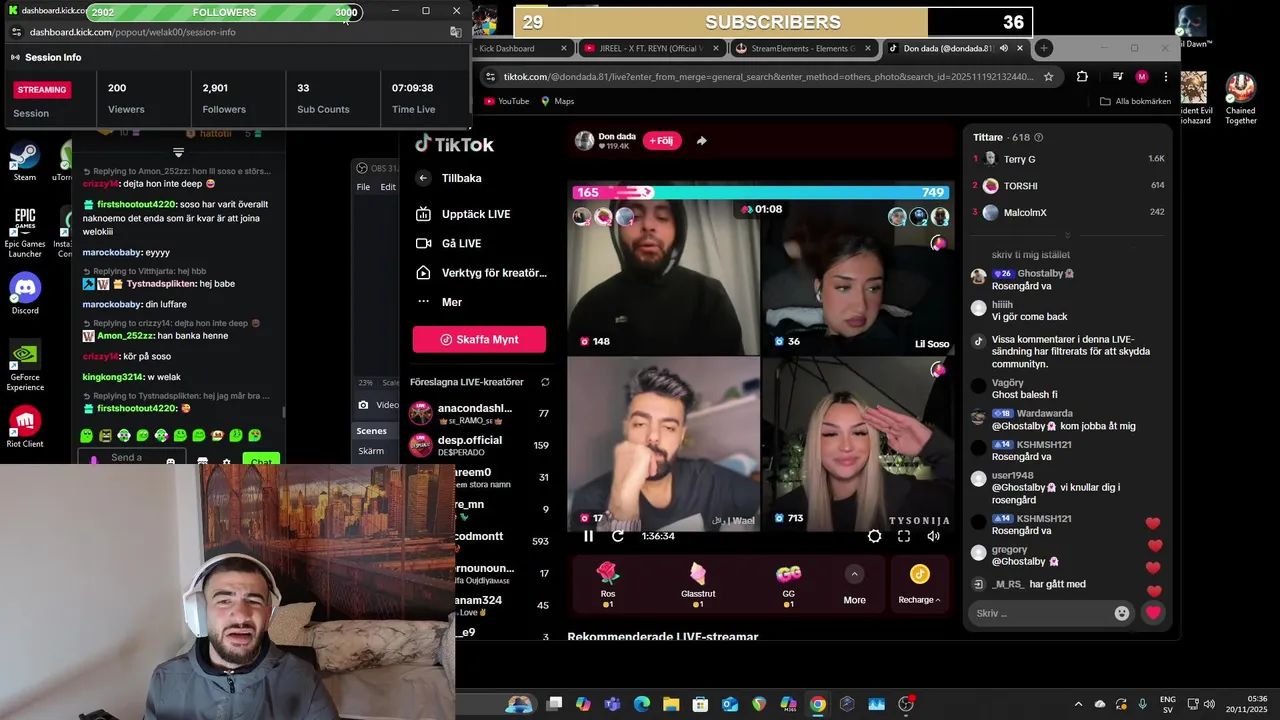Open emoji picker in TikTok chat
Viewport: 1280px width, 720px height.
tap(1122, 613)
